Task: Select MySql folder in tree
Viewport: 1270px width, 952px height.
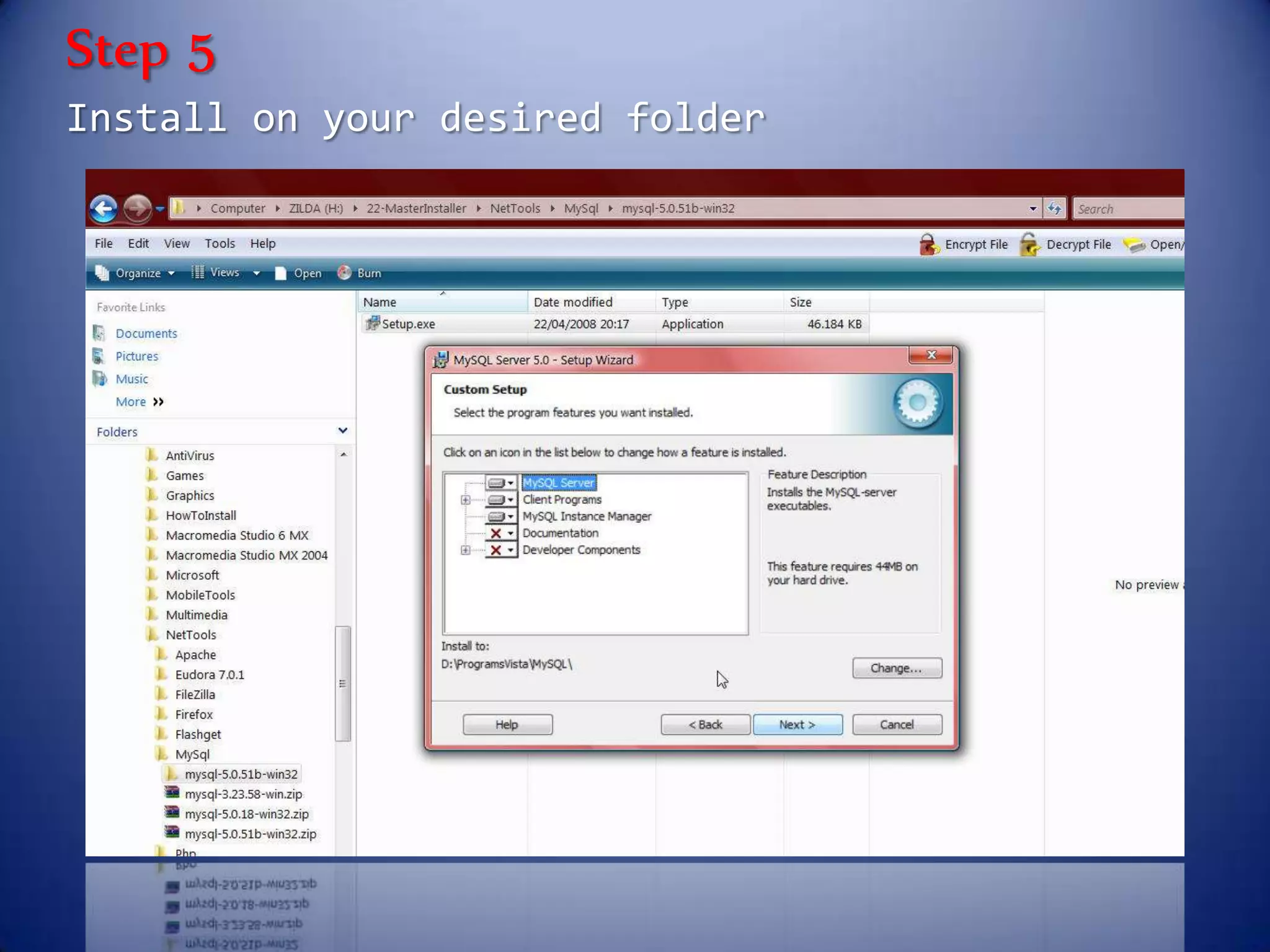Action: click(x=192, y=754)
